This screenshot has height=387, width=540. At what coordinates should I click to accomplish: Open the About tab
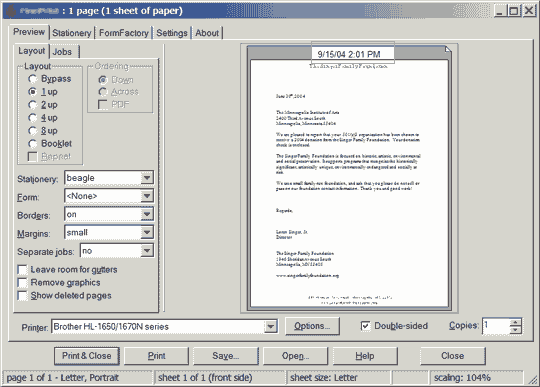pyautogui.click(x=207, y=33)
